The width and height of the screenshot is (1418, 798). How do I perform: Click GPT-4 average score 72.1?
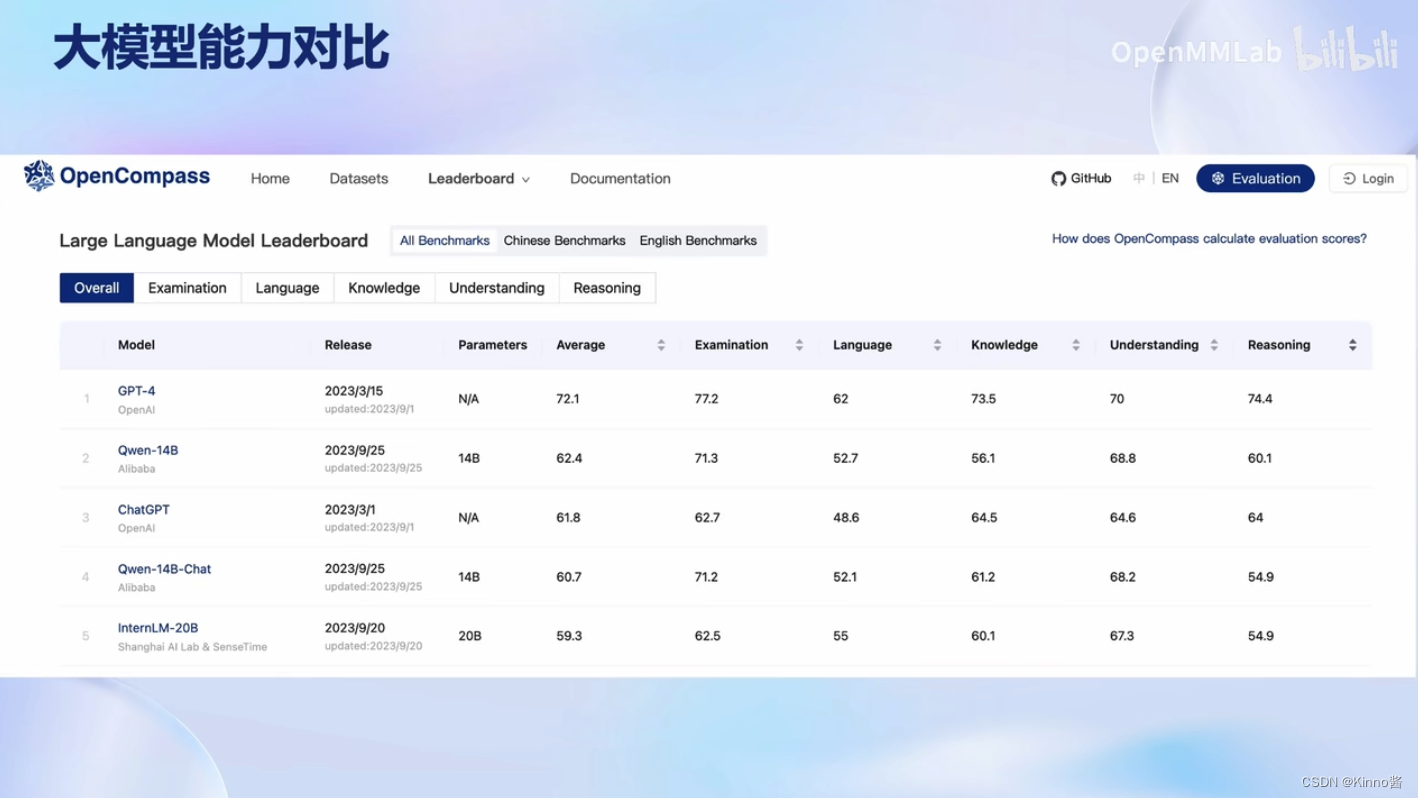pos(568,399)
